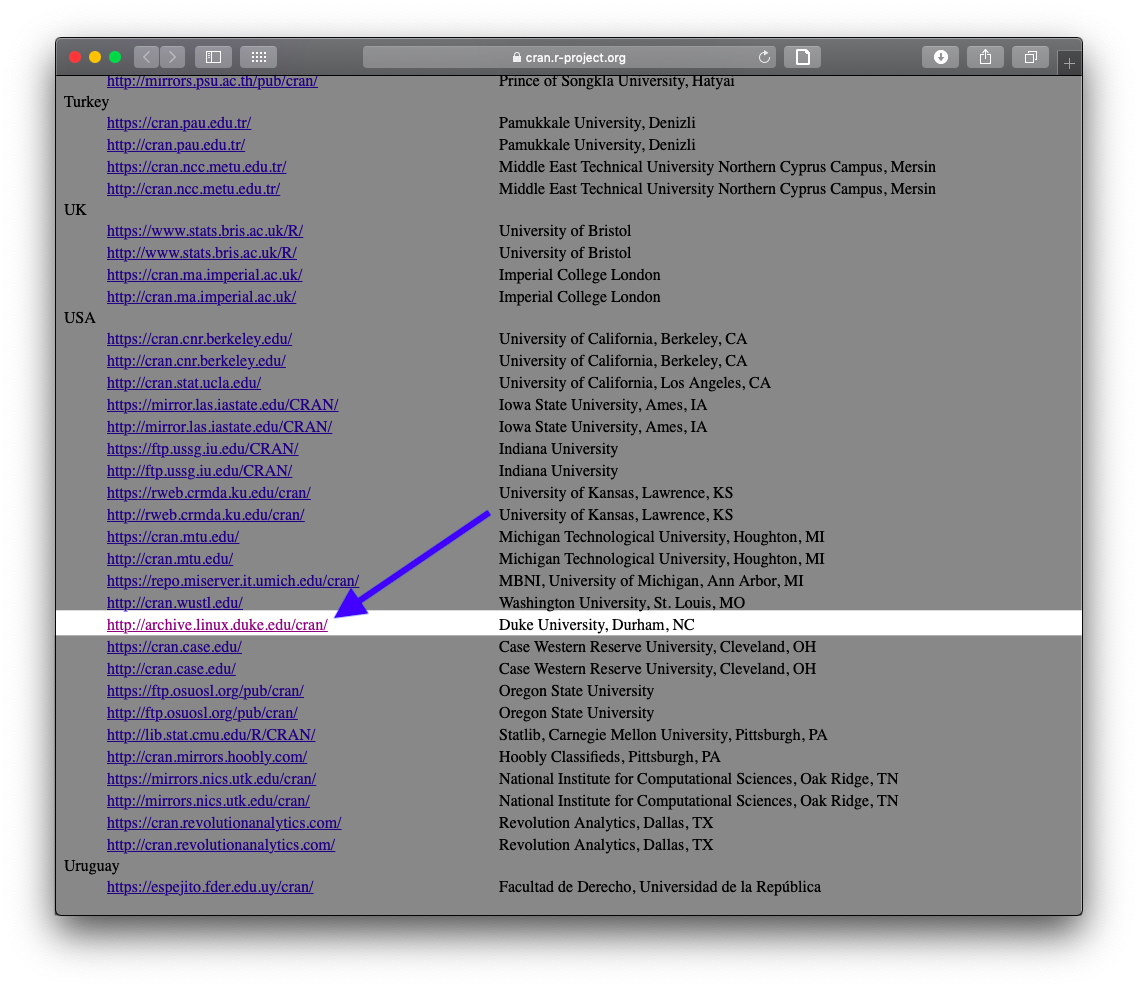Open https://cran.case.edu/ link
The height and width of the screenshot is (989, 1138).
click(174, 647)
